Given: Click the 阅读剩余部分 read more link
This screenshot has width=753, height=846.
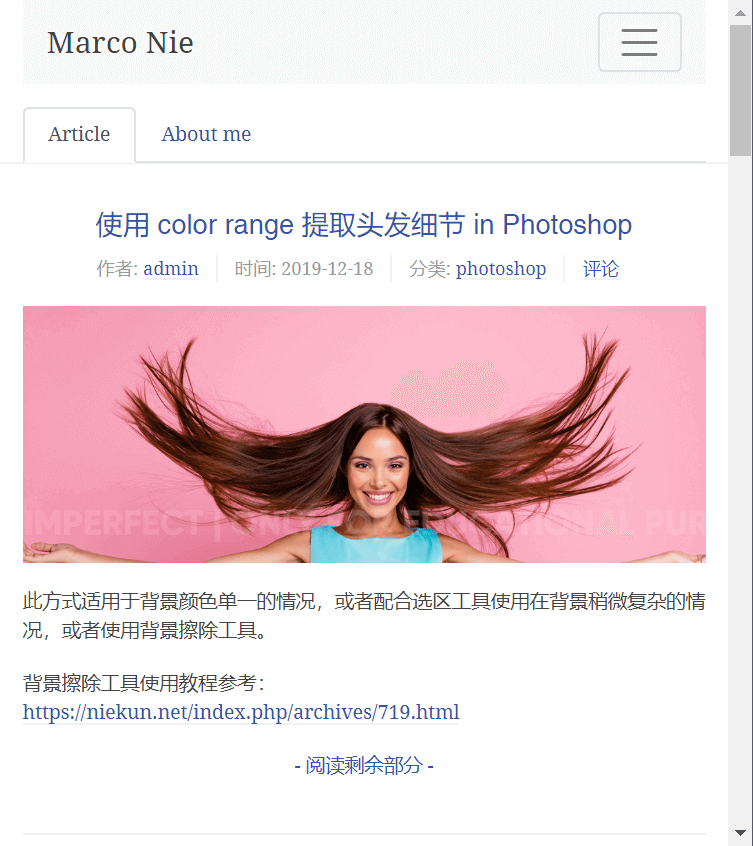Looking at the screenshot, I should point(364,765).
